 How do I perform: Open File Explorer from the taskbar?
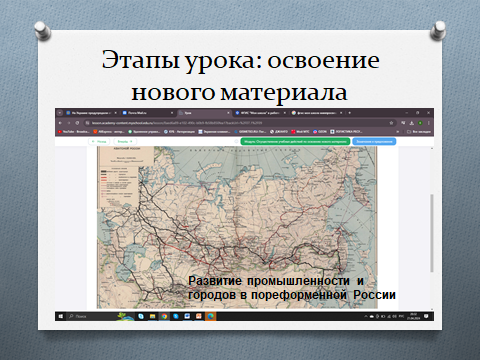click(x=152, y=316)
